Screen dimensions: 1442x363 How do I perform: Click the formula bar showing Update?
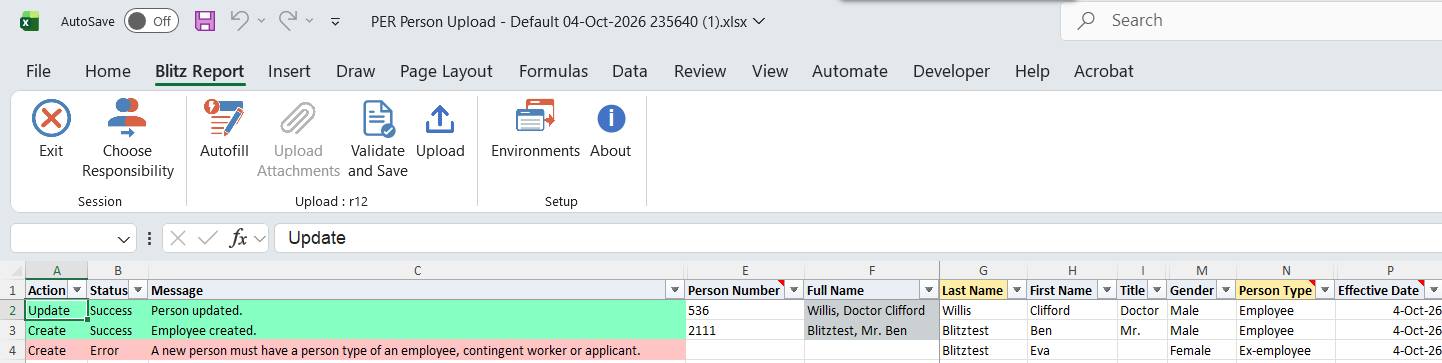click(x=858, y=238)
